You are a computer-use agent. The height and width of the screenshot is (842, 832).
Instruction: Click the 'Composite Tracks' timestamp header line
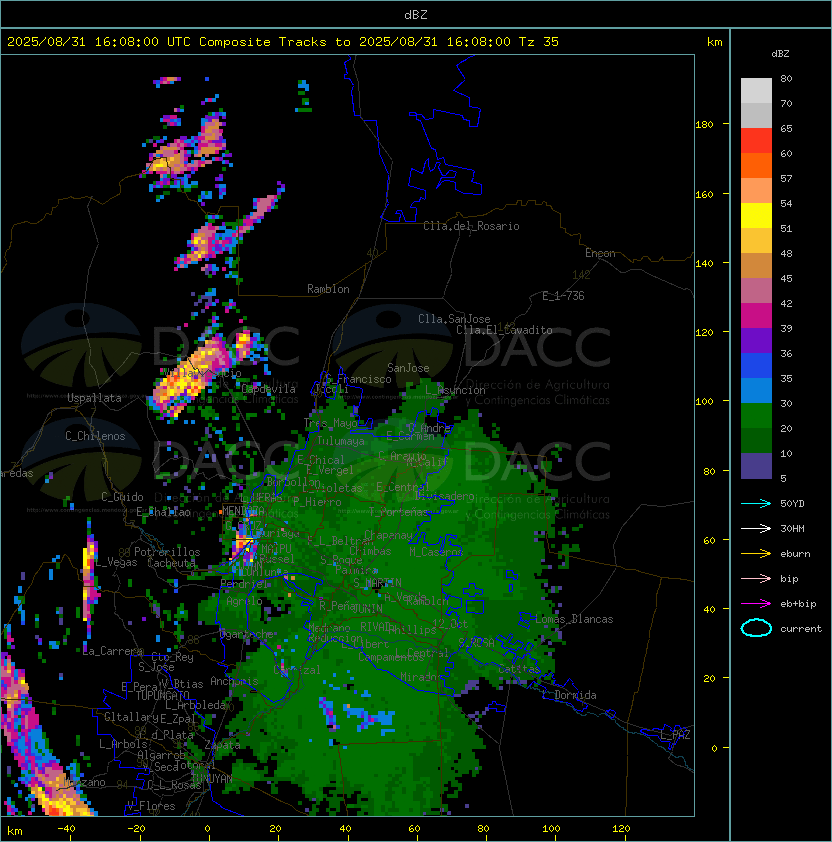click(283, 42)
